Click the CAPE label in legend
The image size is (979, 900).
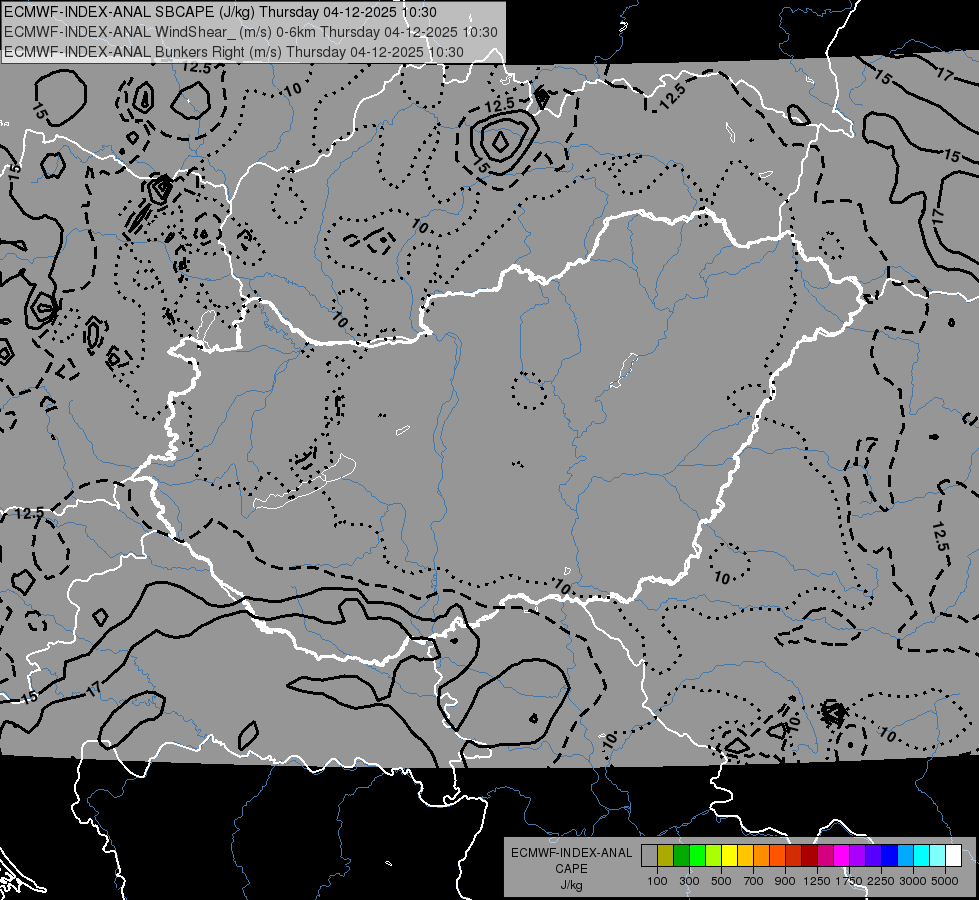click(571, 868)
